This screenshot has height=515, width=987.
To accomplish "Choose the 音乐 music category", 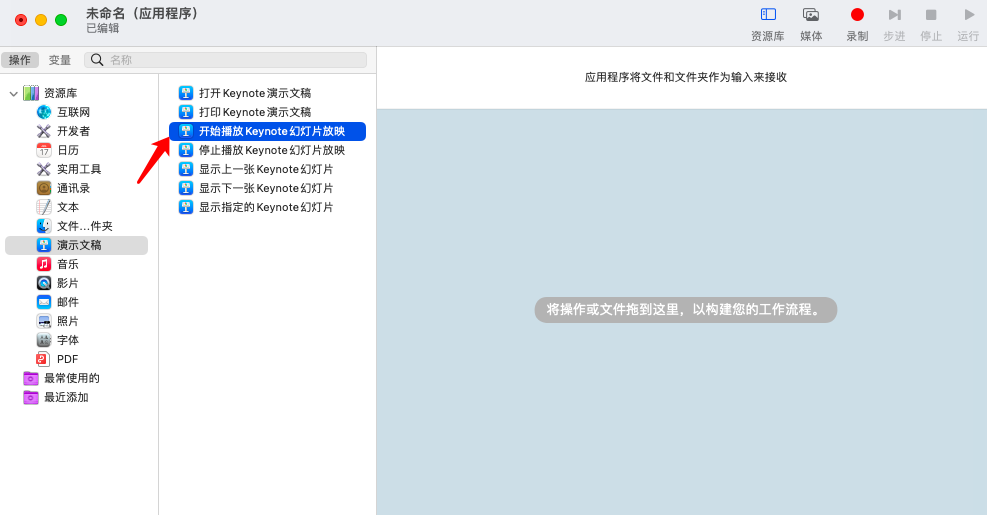I will (68, 264).
